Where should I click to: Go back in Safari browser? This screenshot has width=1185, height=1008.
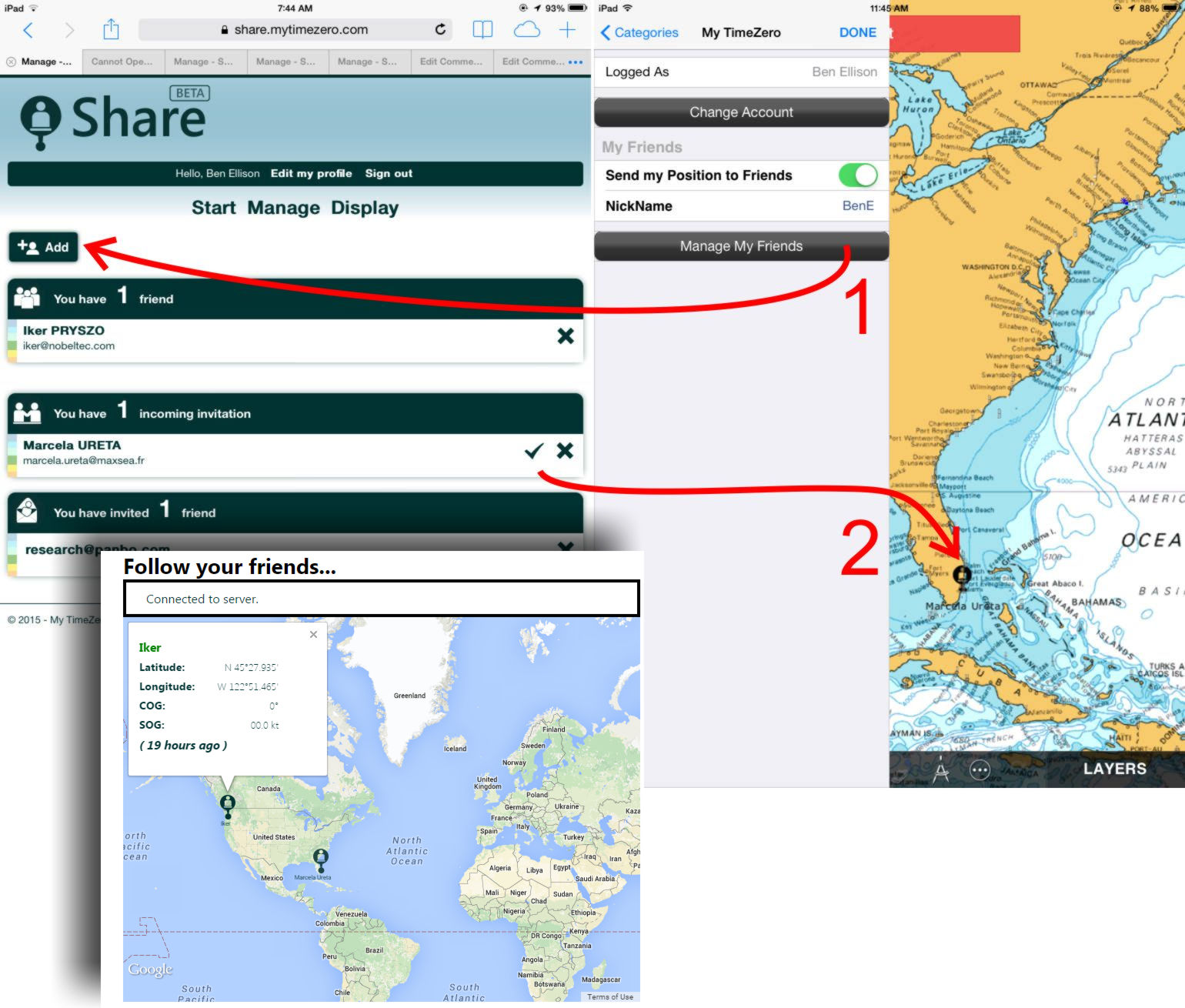point(28,30)
